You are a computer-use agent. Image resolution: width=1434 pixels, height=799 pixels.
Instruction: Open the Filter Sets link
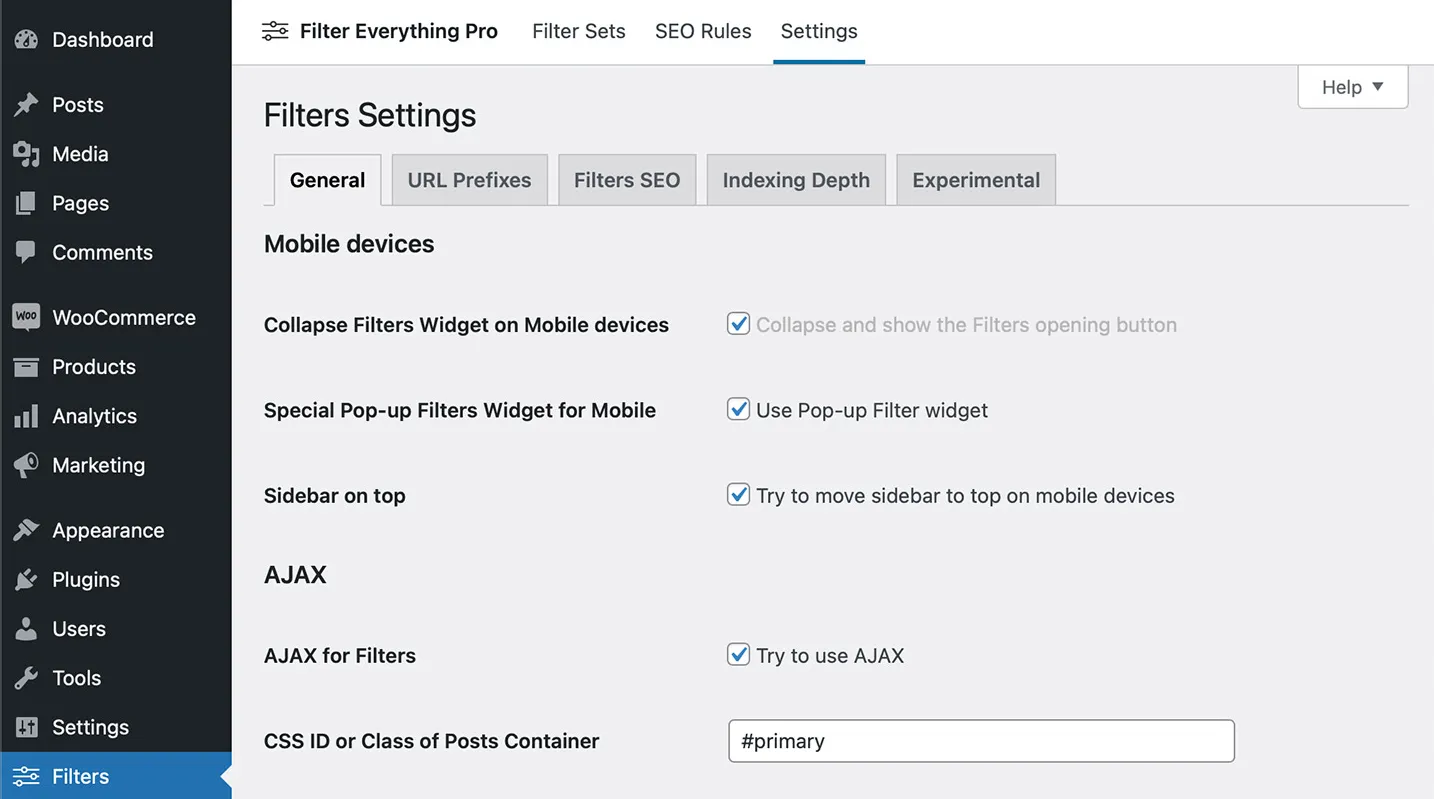click(x=579, y=31)
